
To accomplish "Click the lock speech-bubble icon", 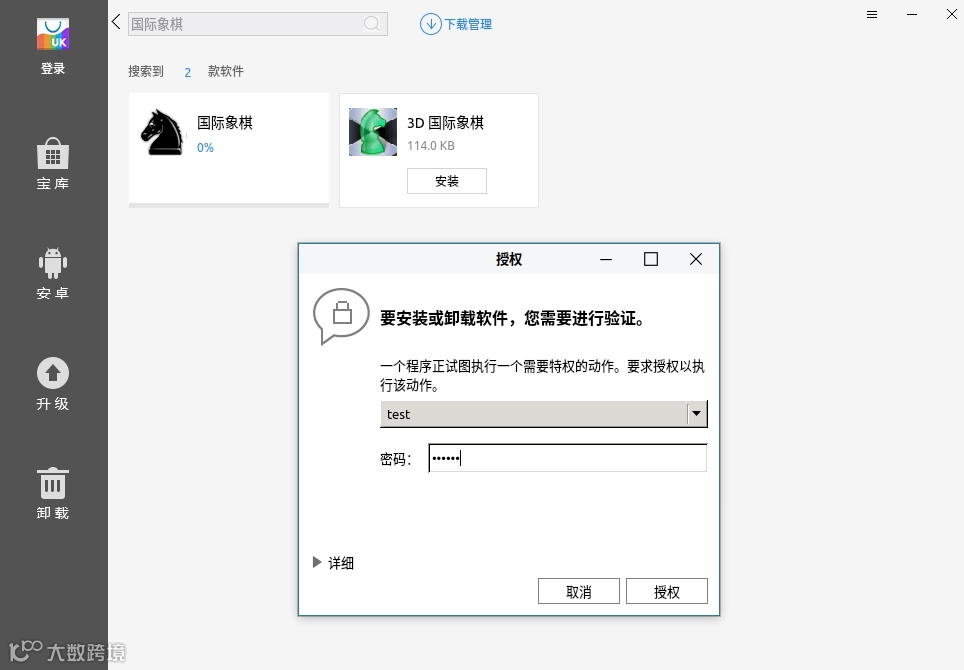I will coord(341,316).
